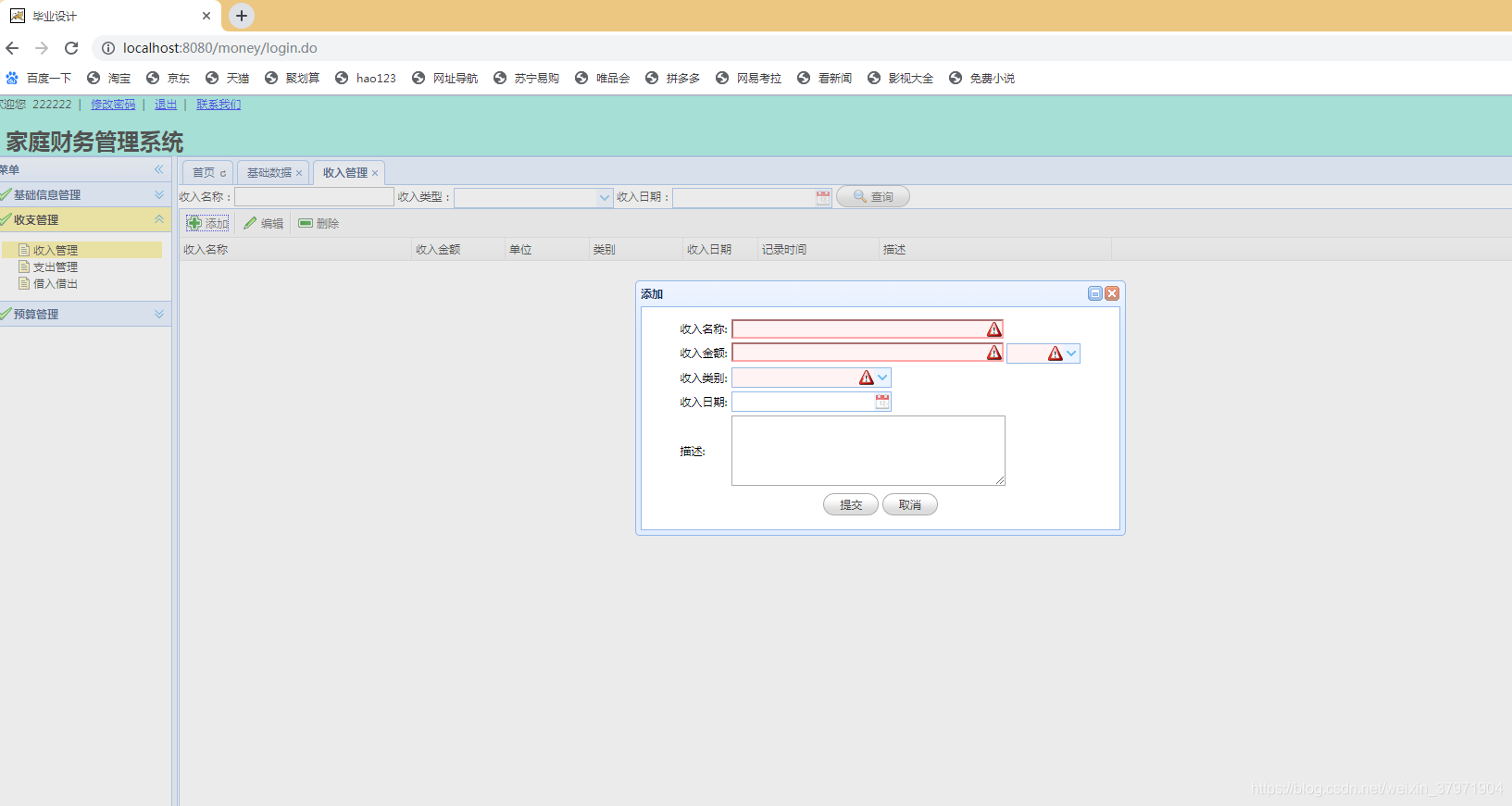Click the 取消 cancel button

910,504
